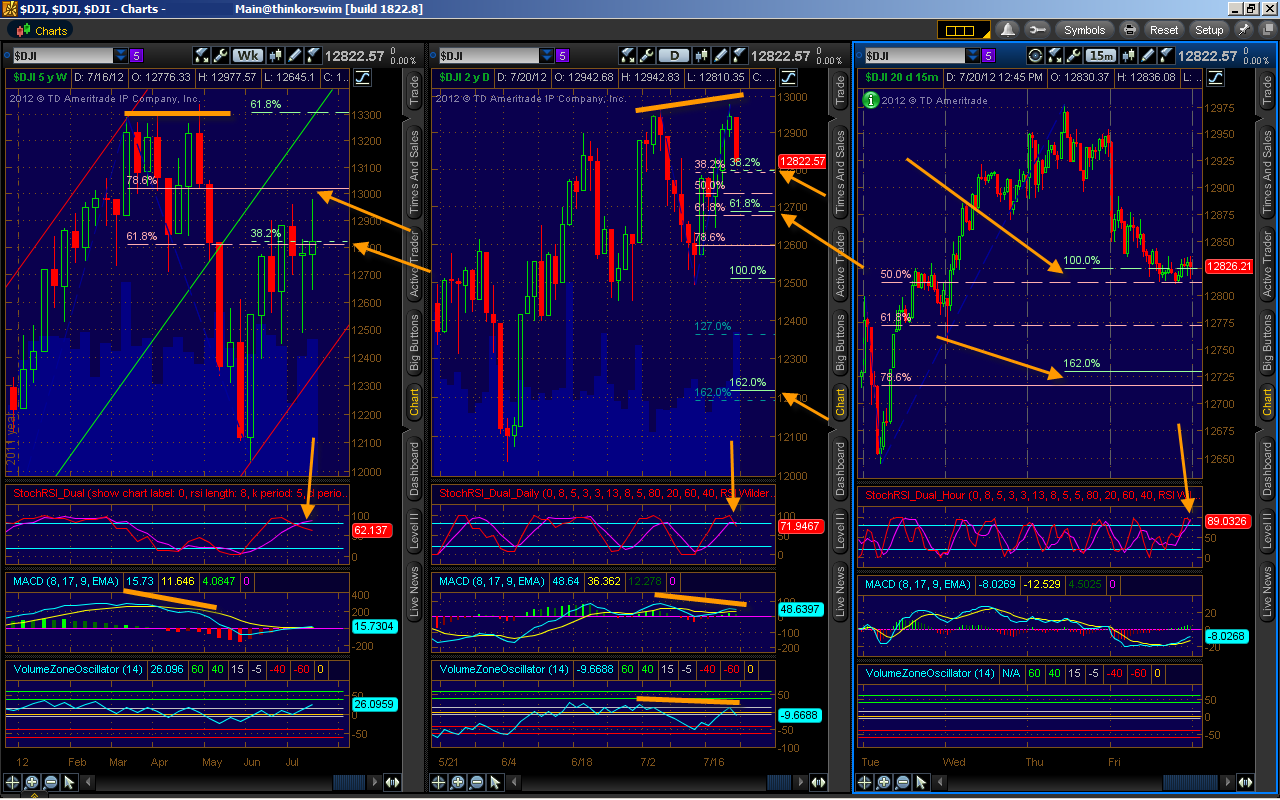Image resolution: width=1280 pixels, height=800 pixels.
Task: Click purple link color 5 on daily chart
Action: pos(563,56)
